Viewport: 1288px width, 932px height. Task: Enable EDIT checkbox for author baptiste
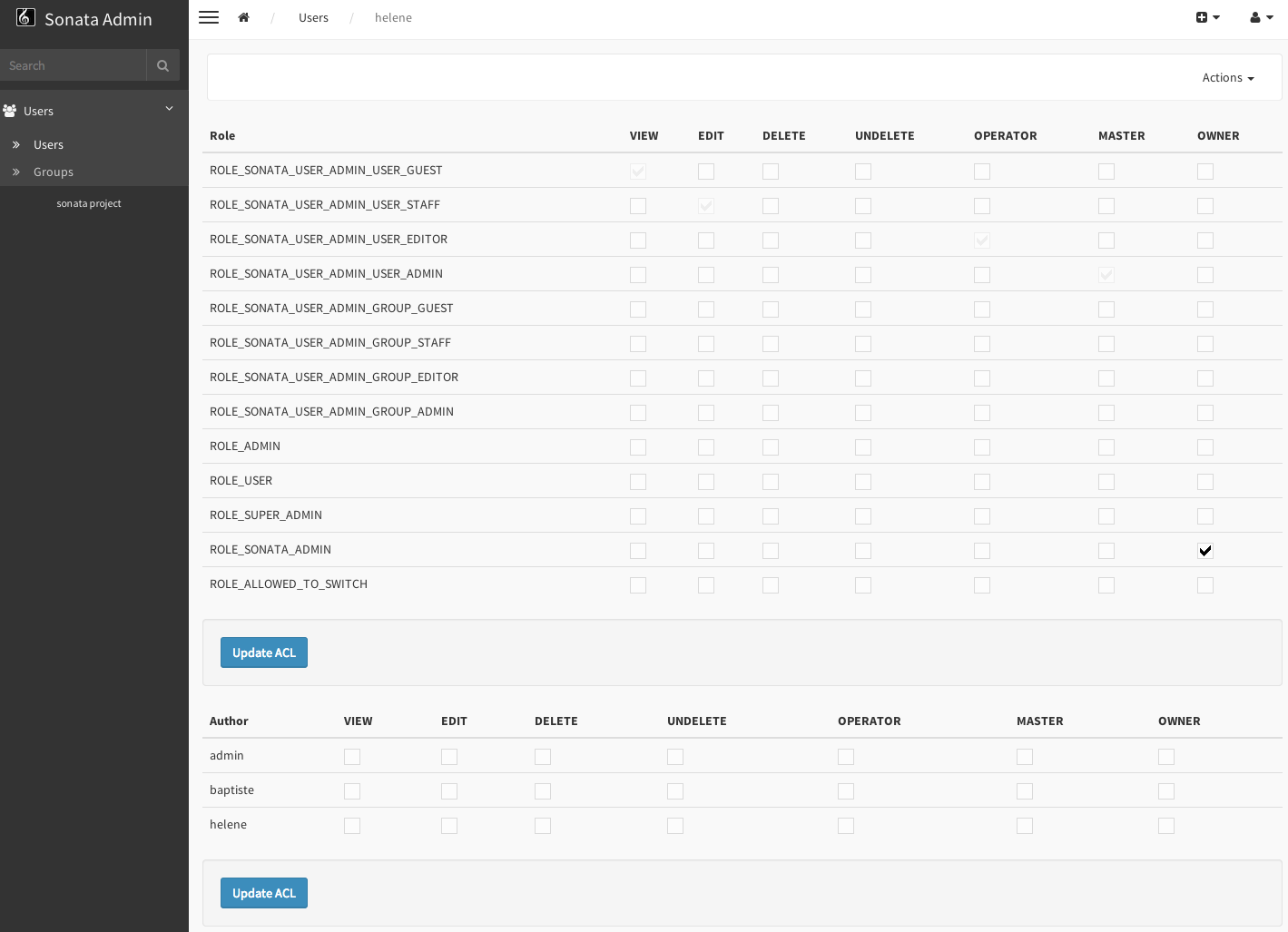pos(449,791)
